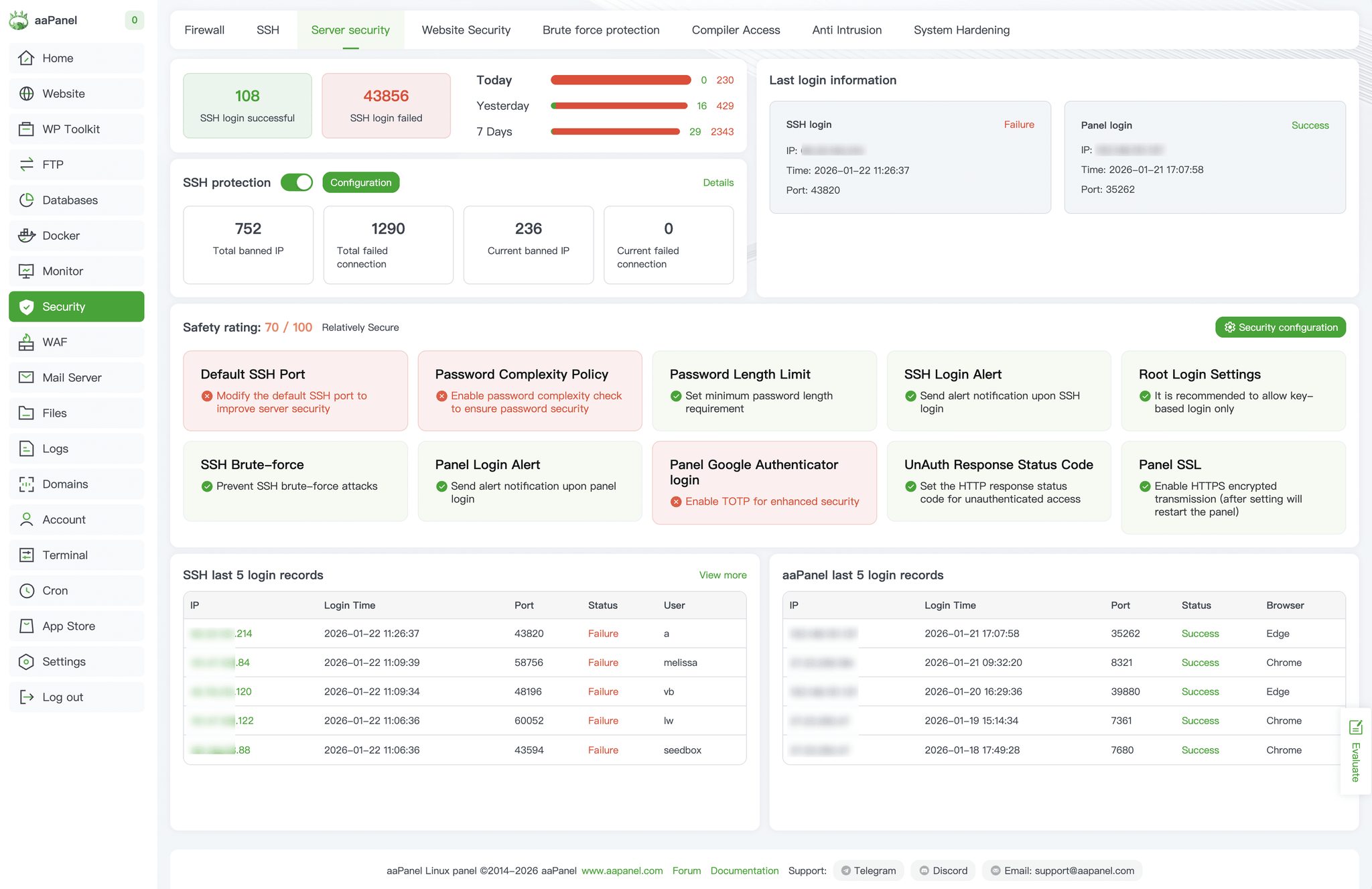
Task: Open the Documentation footer link
Action: click(744, 870)
